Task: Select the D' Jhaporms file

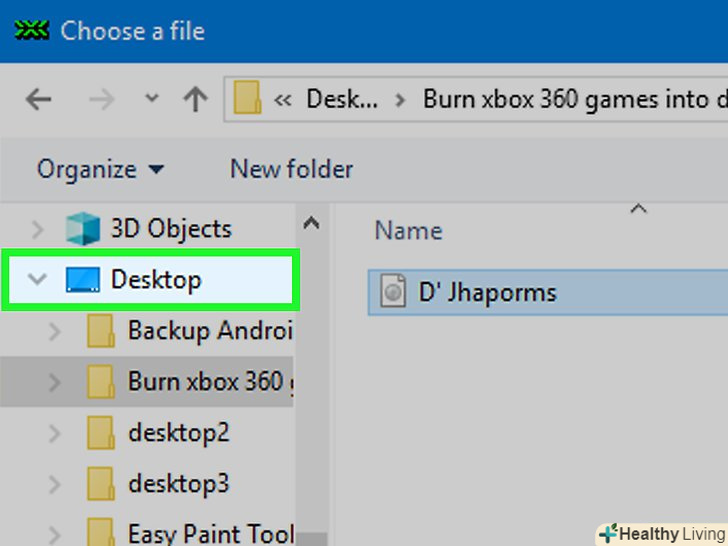Action: point(548,292)
